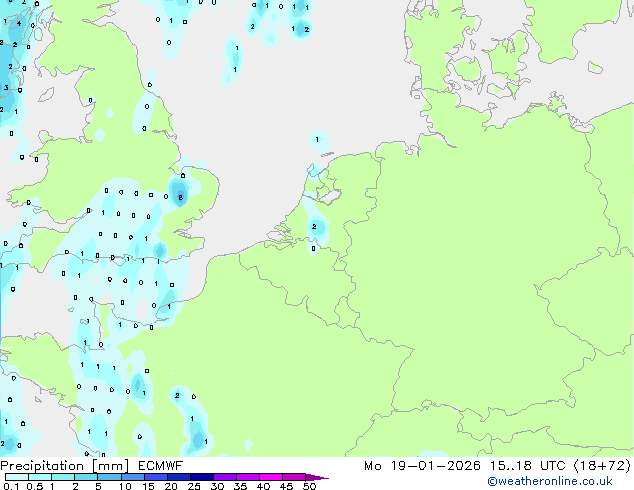Click the '[mm]' unit label
This screenshot has width=634, height=490.
111,466
